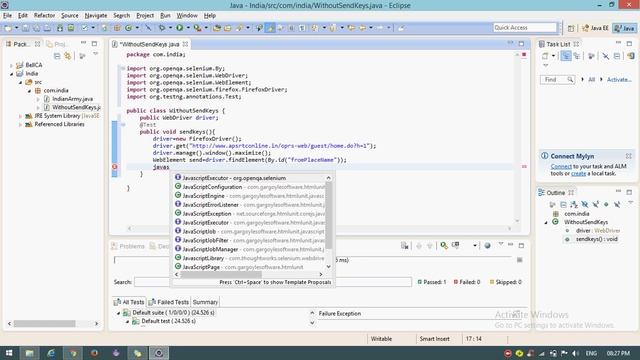Click Collapse All in Package Explorer
This screenshot has height=360, width=640.
[57, 56]
